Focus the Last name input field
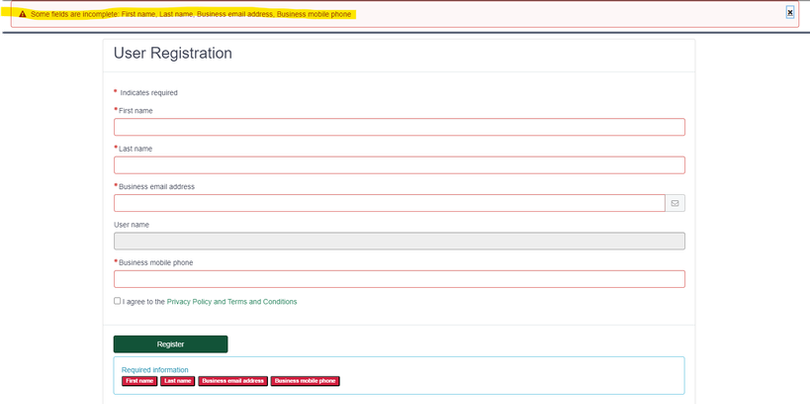 pyautogui.click(x=399, y=165)
